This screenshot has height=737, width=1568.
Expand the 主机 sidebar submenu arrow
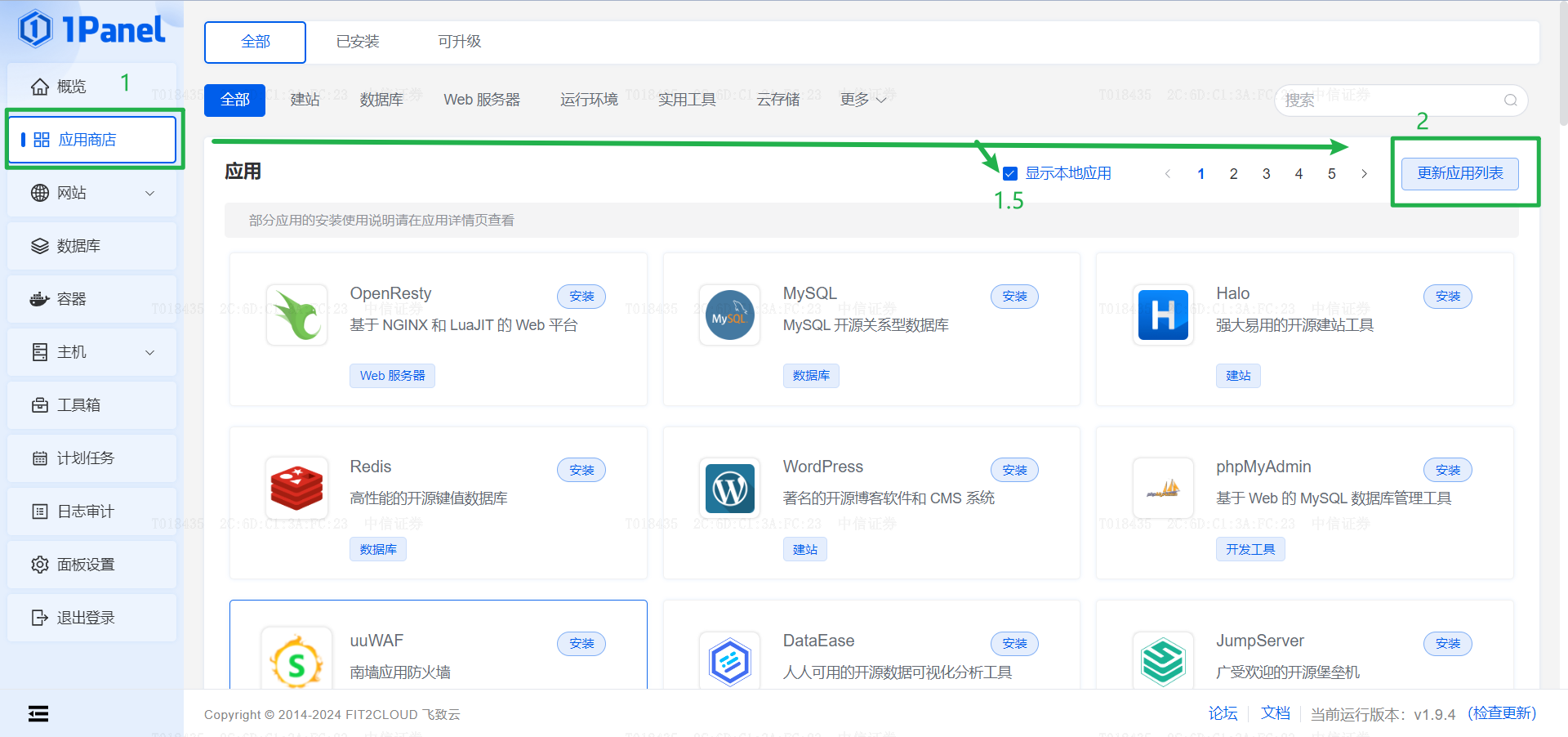pyautogui.click(x=149, y=352)
